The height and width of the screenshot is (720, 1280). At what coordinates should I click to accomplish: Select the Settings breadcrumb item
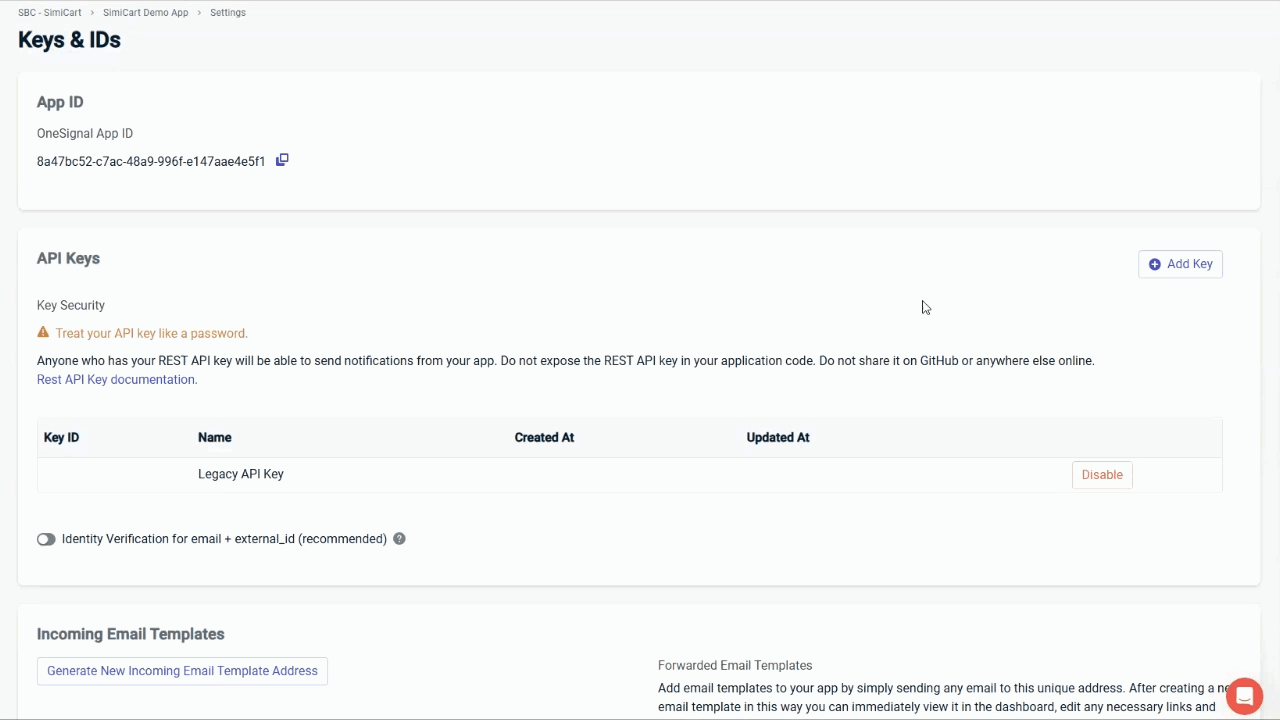(x=228, y=13)
